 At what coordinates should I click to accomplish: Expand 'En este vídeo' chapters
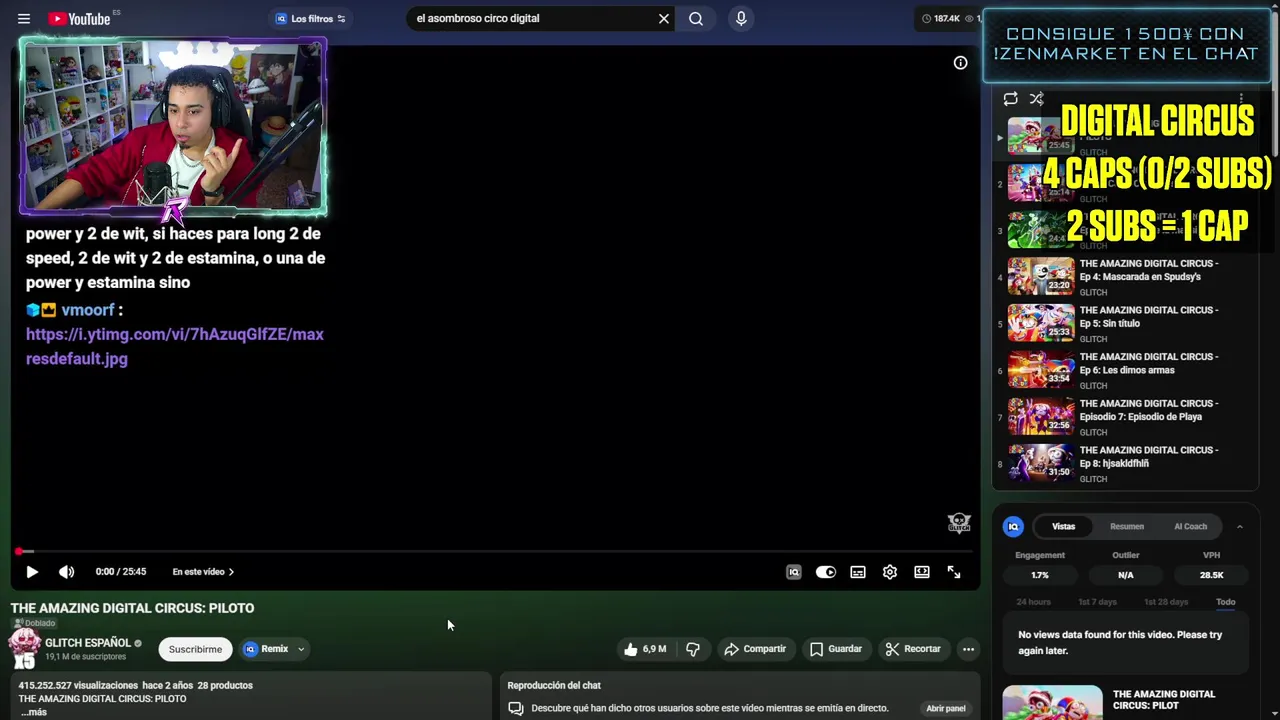(x=203, y=572)
